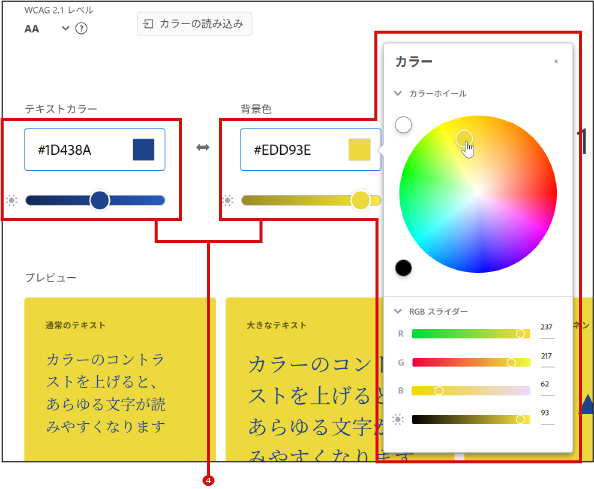
Task: Click the G value field 217
Action: pyautogui.click(x=547, y=358)
